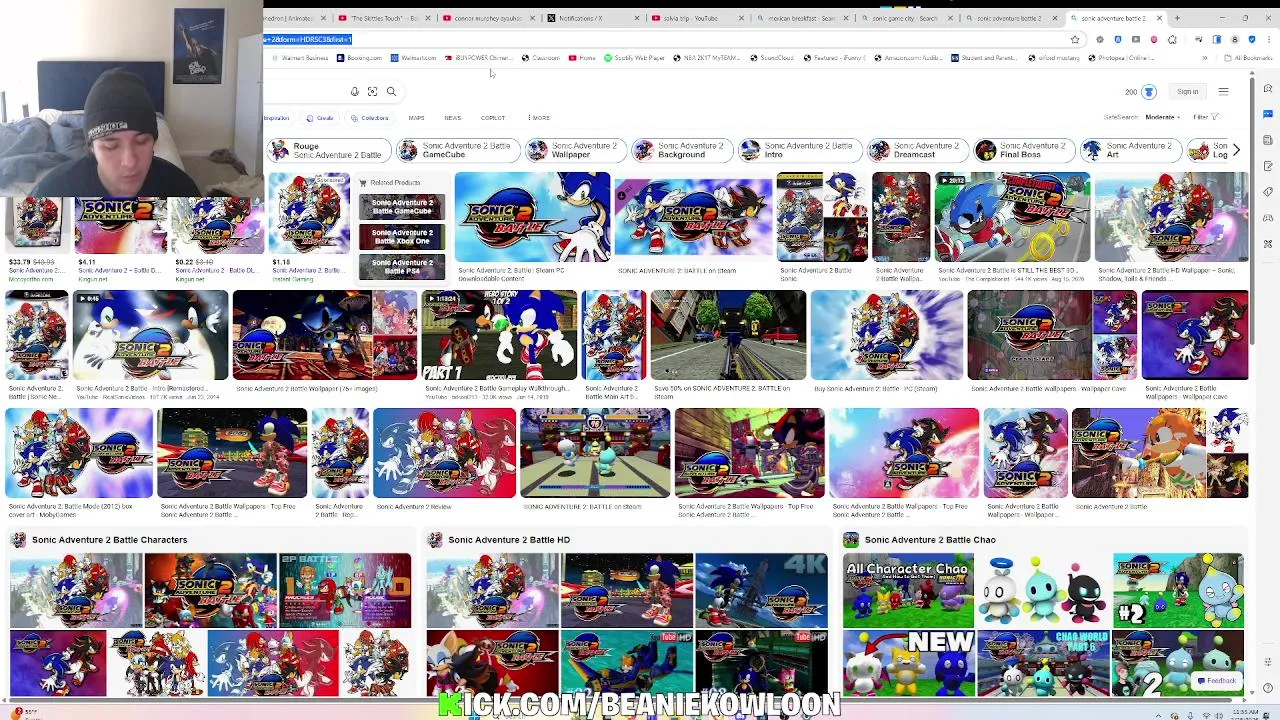Switch to the Maps tab
This screenshot has width=1280, height=720.
pyautogui.click(x=416, y=118)
